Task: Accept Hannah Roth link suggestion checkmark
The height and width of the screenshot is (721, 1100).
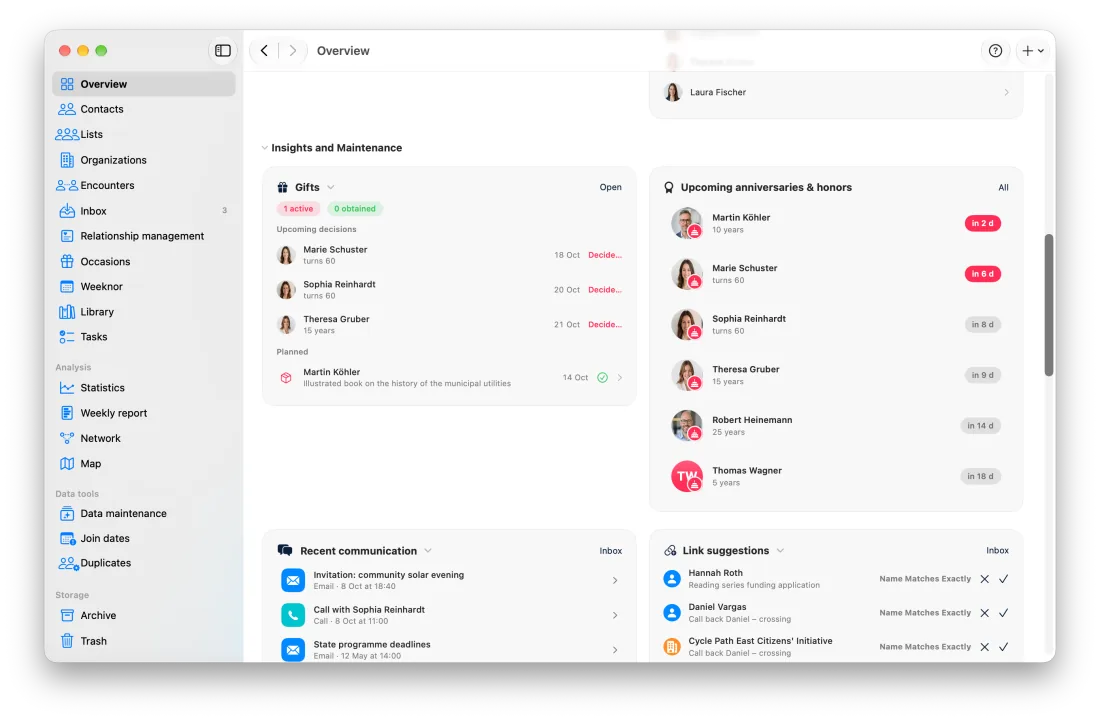Action: click(x=1003, y=579)
